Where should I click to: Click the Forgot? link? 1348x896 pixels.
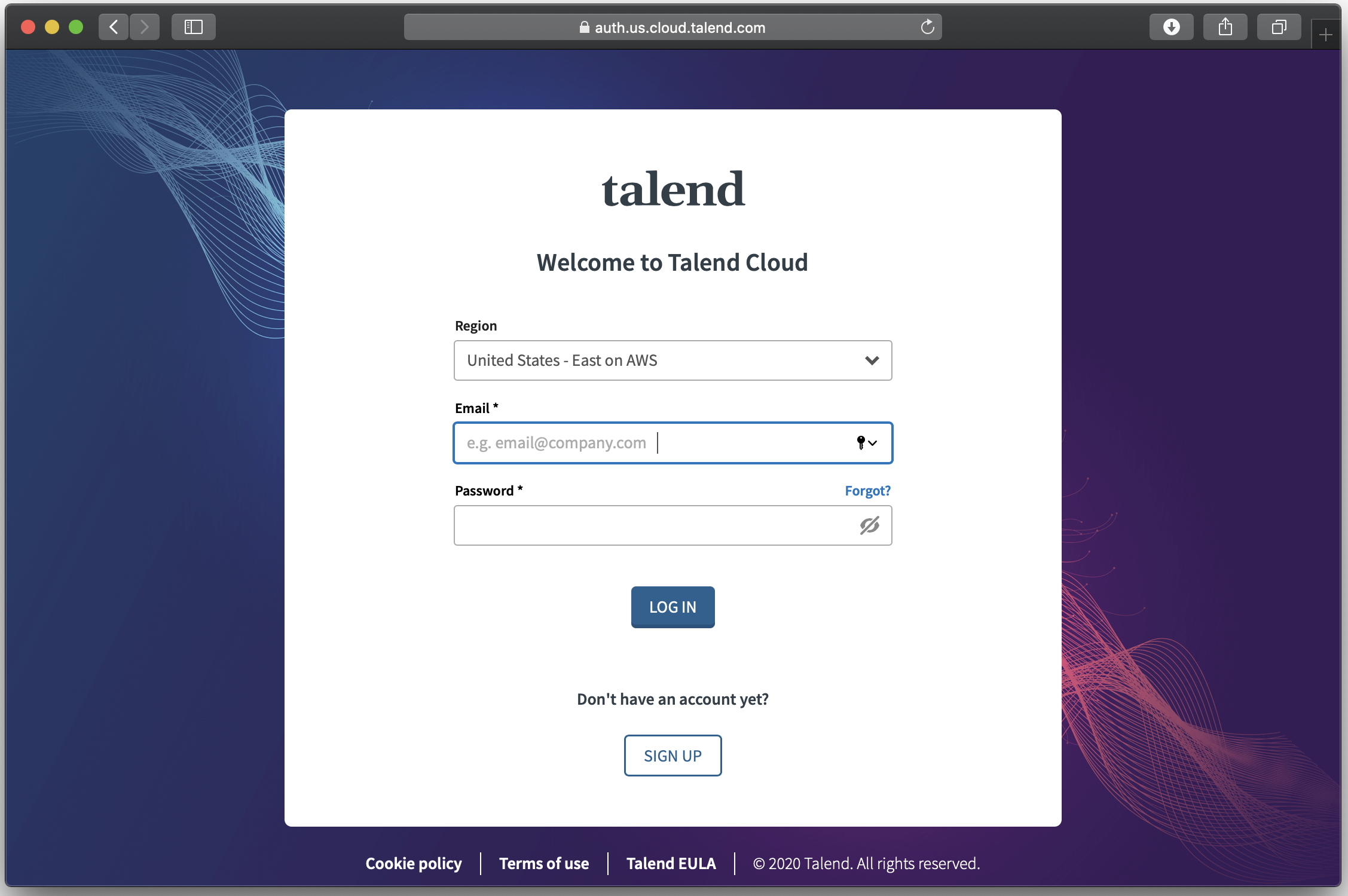[867, 490]
